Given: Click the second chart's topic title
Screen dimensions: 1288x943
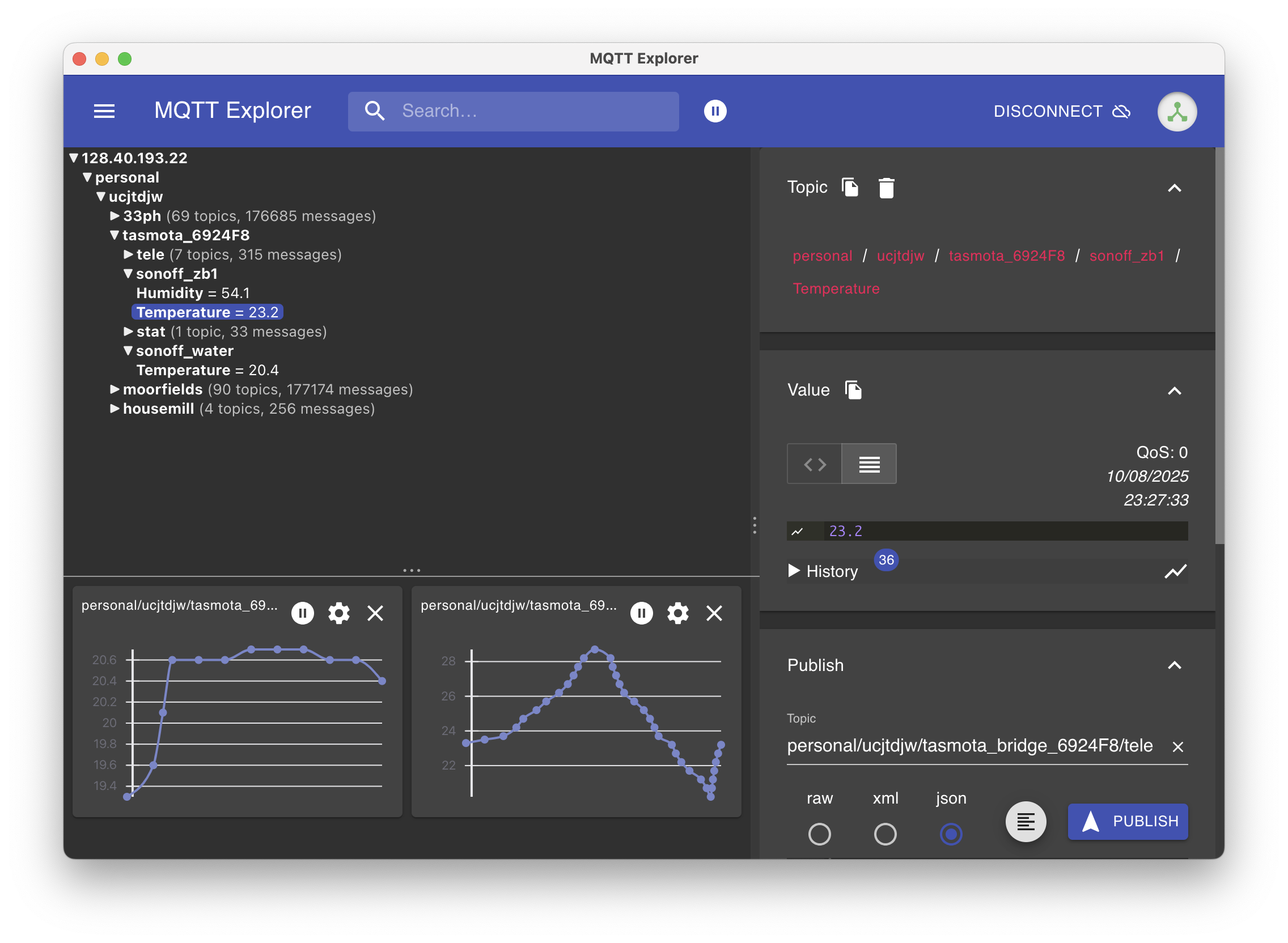Looking at the screenshot, I should coord(518,605).
